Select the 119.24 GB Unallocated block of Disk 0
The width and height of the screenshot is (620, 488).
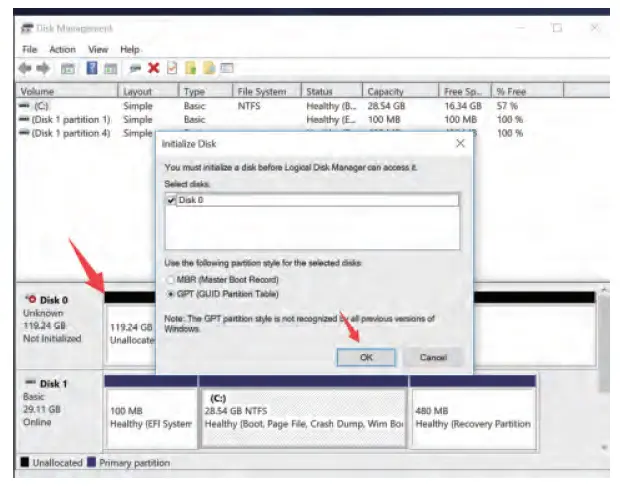click(130, 328)
